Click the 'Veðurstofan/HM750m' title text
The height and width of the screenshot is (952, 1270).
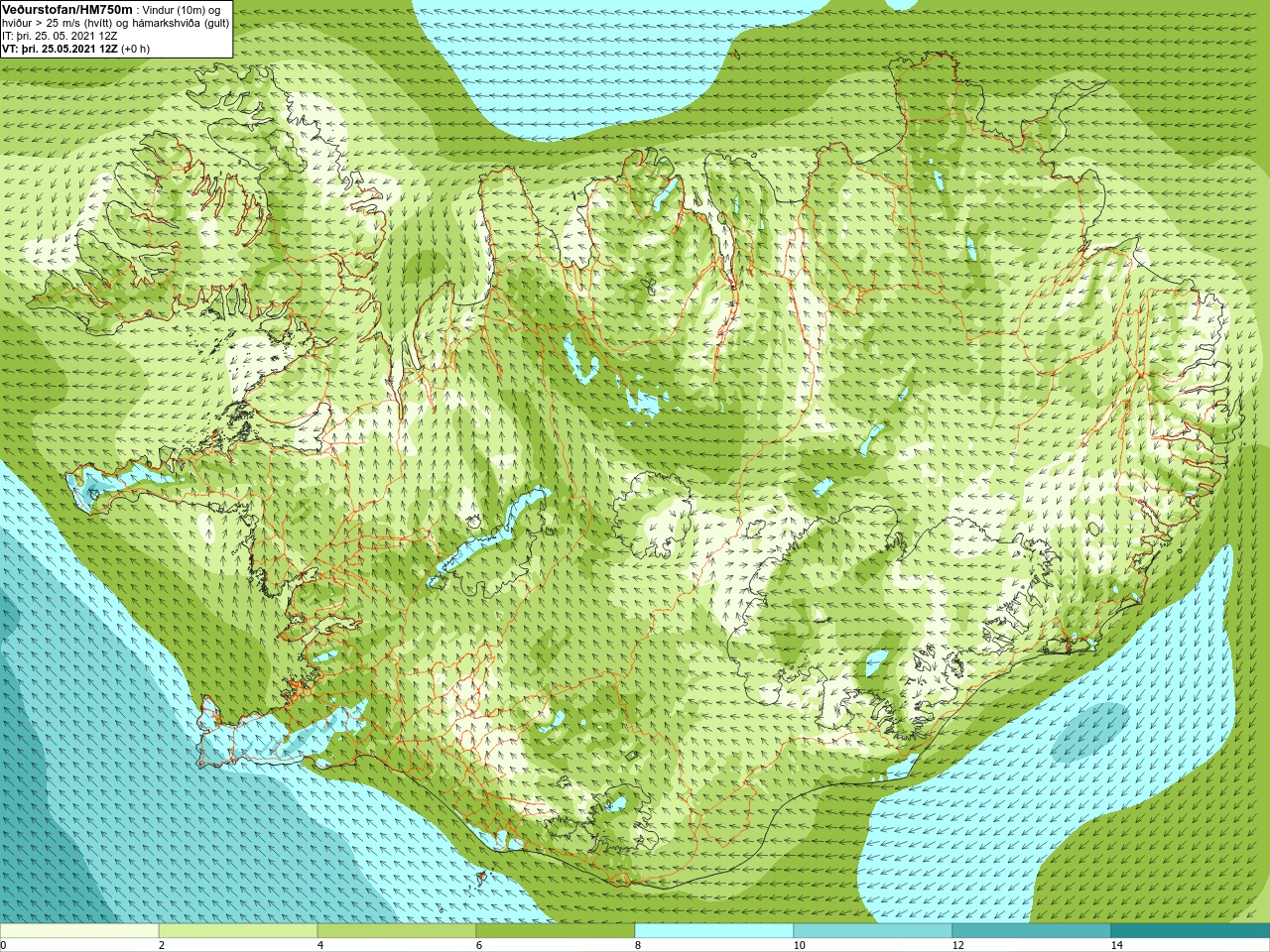click(67, 9)
